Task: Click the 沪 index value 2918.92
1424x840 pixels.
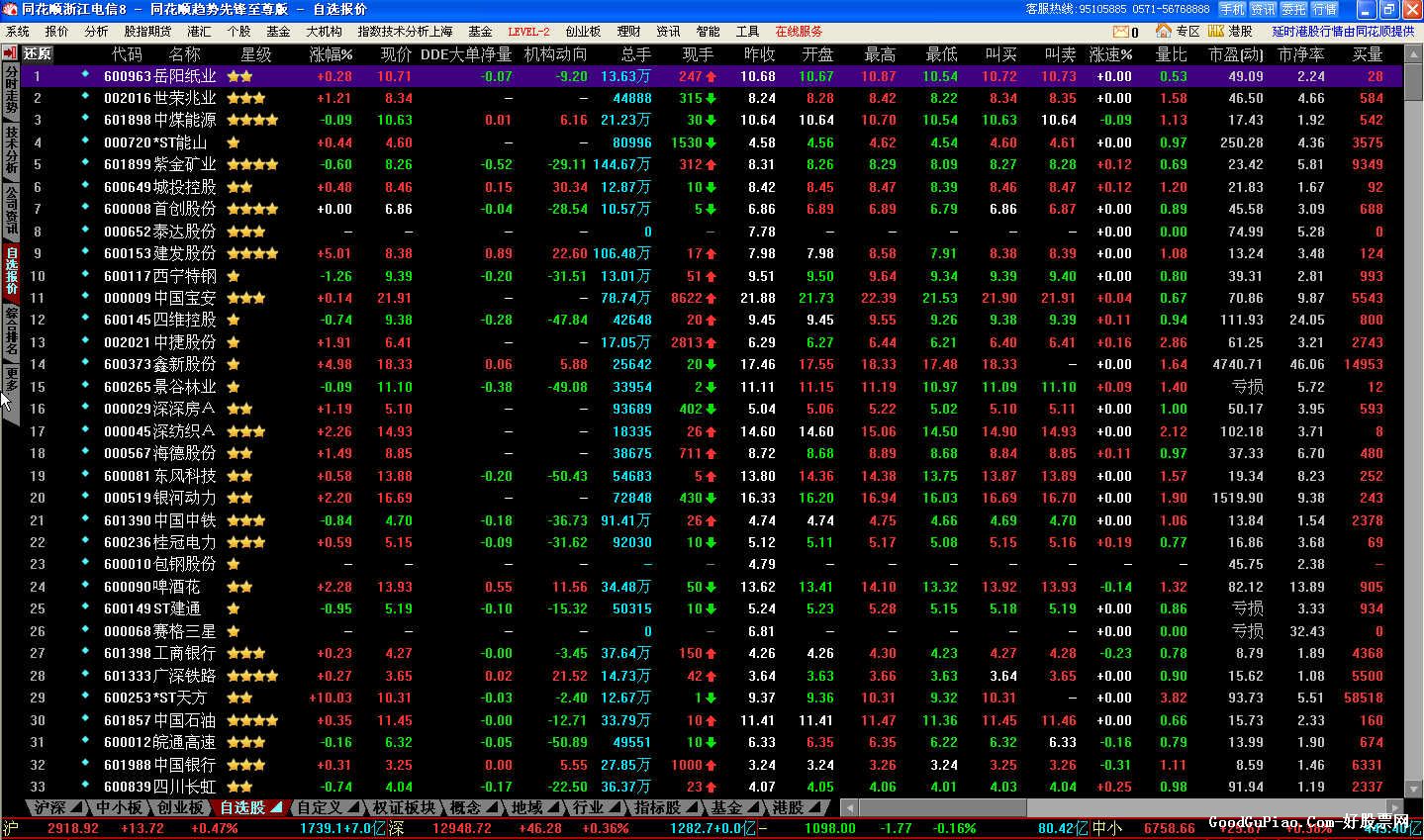Action: pyautogui.click(x=72, y=828)
